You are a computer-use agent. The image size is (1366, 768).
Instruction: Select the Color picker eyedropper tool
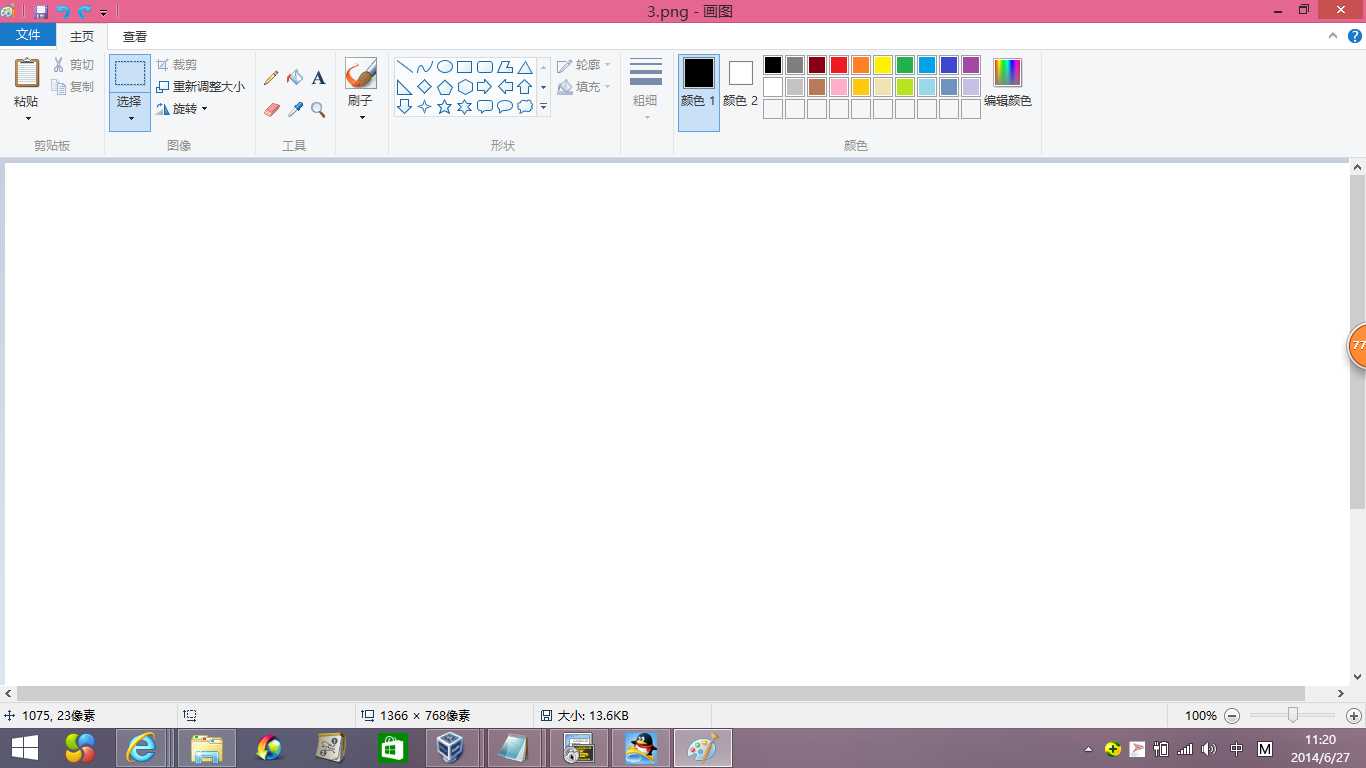tap(295, 109)
